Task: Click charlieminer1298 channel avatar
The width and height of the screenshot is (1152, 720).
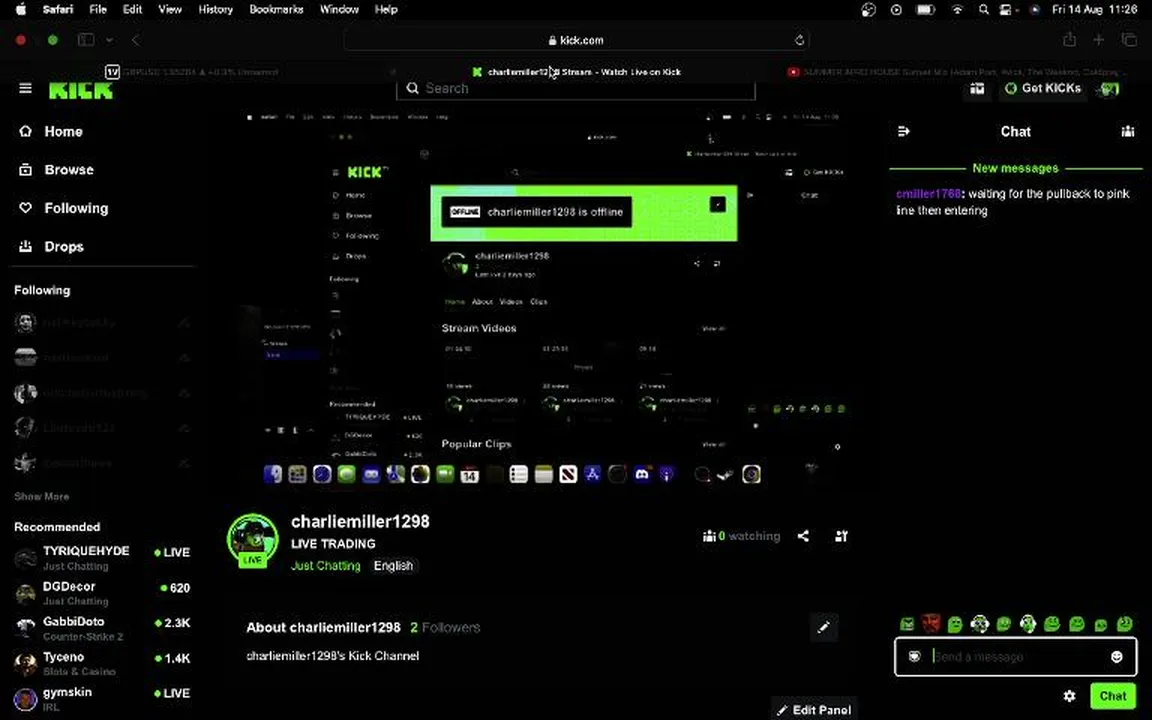Action: click(253, 541)
